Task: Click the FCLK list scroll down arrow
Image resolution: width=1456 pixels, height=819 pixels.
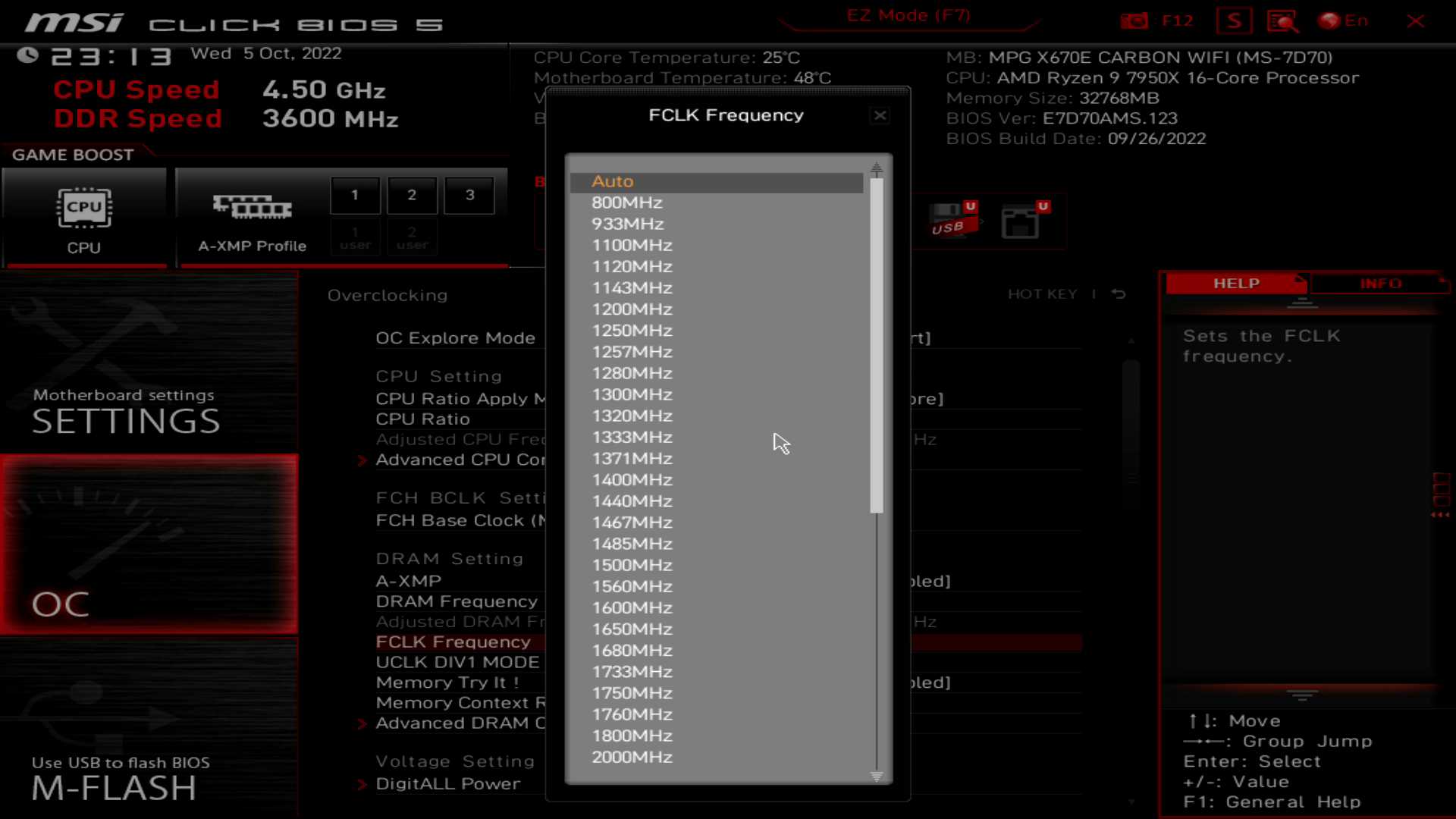Action: point(877,776)
